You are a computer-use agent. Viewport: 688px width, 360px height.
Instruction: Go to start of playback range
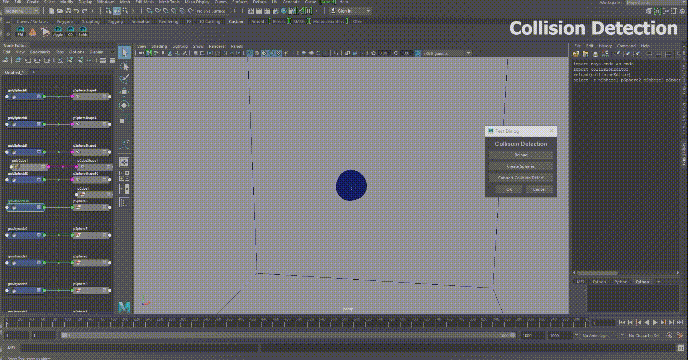point(622,323)
